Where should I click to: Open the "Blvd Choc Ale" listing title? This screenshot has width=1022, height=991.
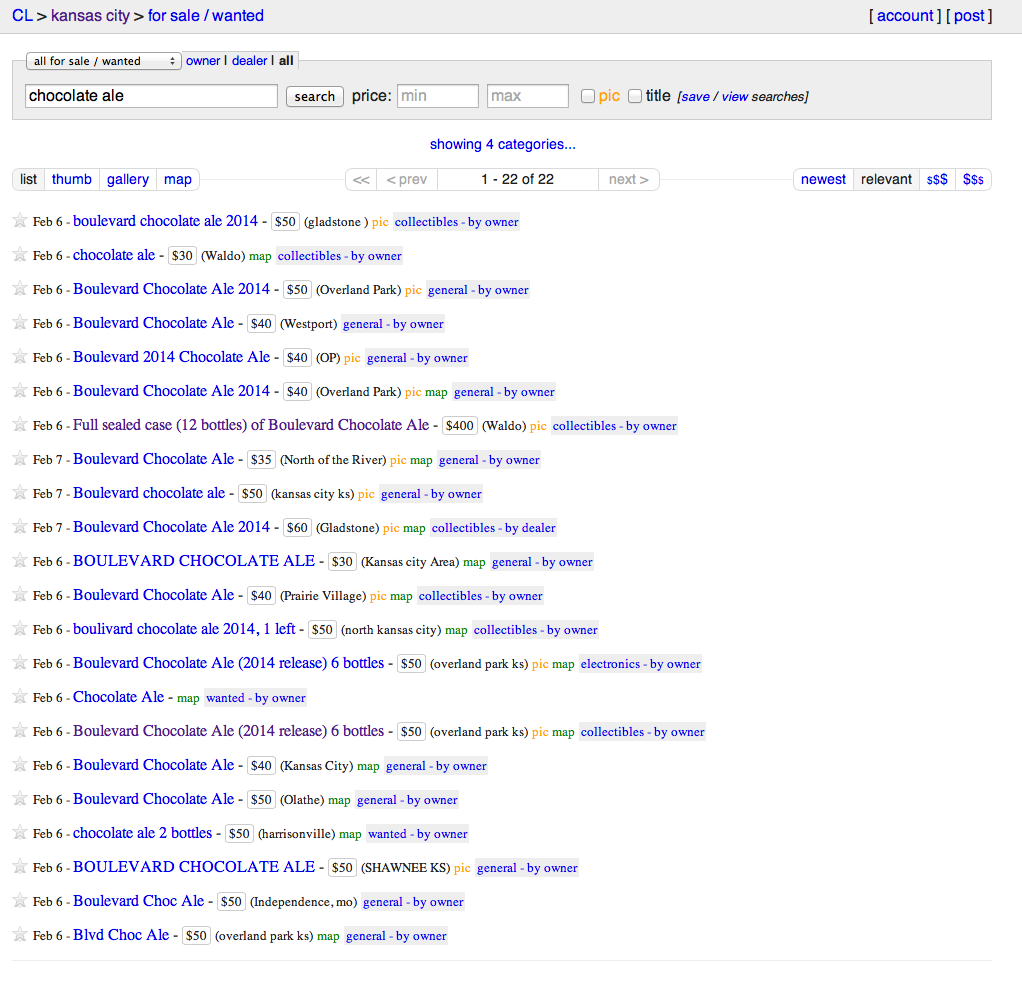pos(121,935)
